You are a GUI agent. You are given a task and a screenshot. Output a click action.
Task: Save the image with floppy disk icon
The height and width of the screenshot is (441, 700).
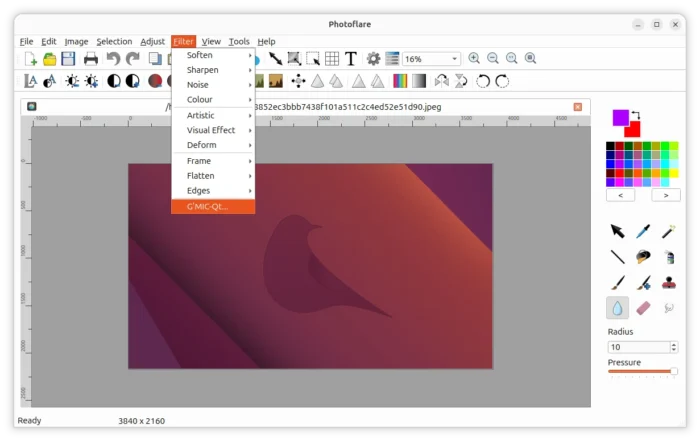tap(68, 58)
